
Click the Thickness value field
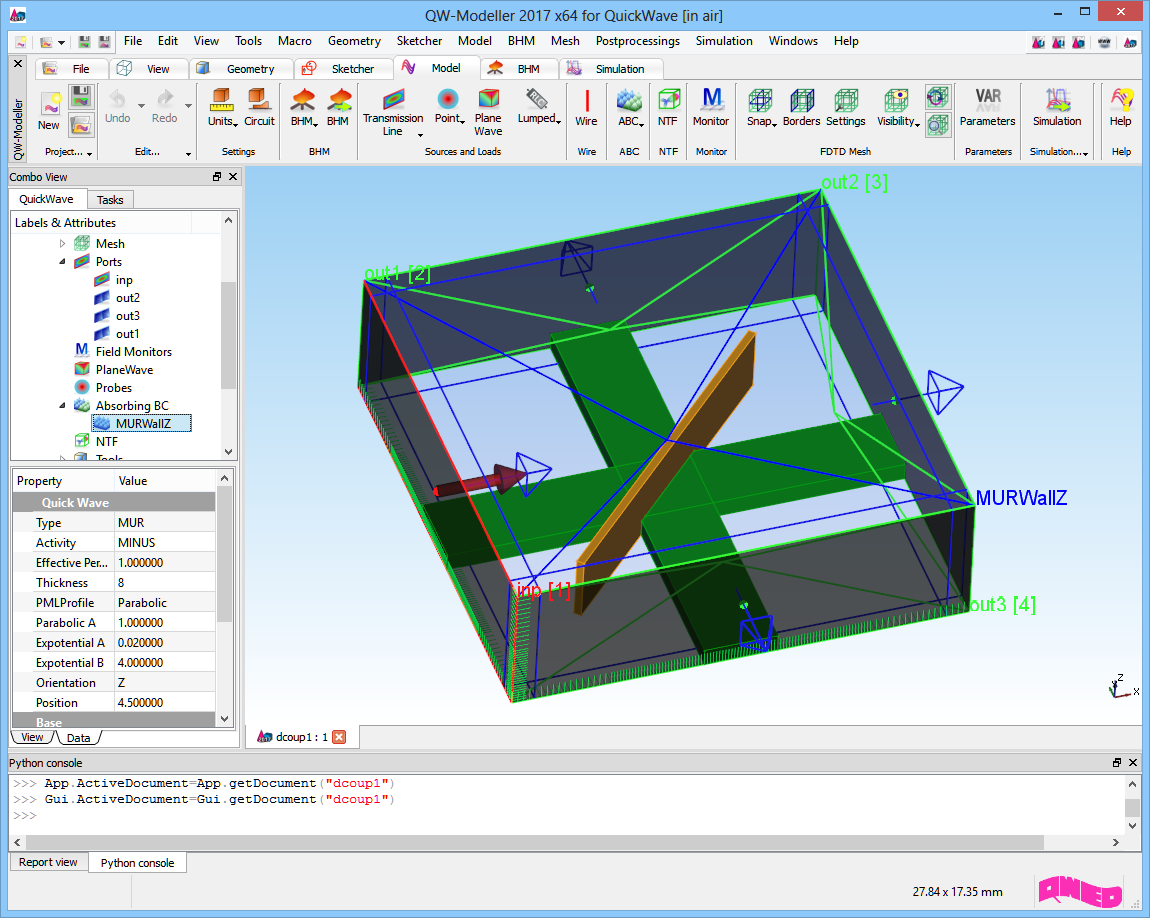tap(164, 582)
